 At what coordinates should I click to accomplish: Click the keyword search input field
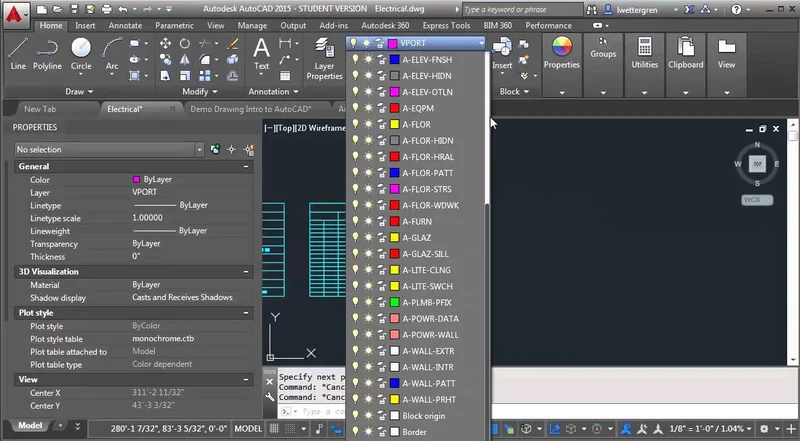[521, 9]
